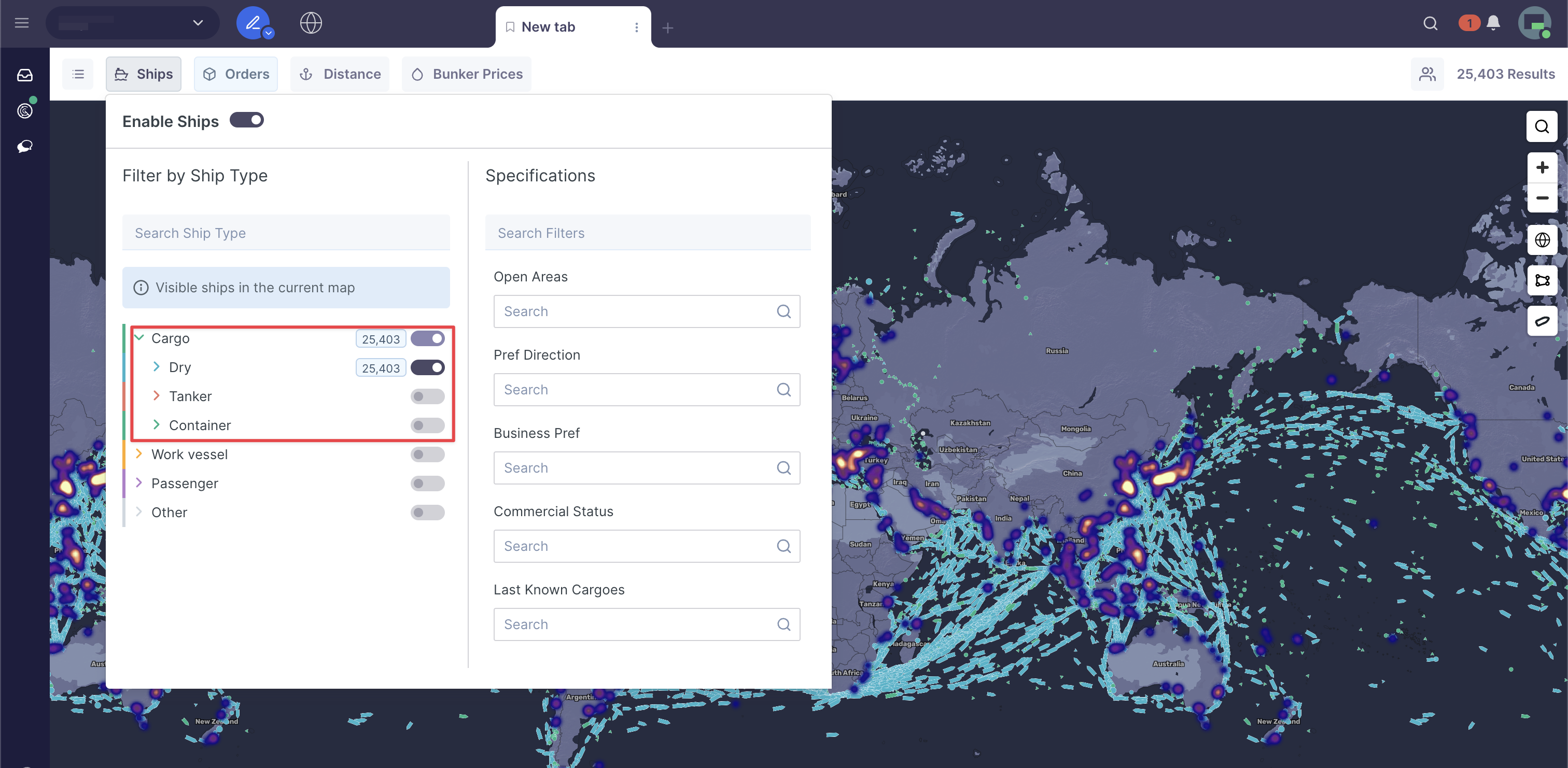Viewport: 1568px width, 768px height.
Task: Enable the Passenger ship type toggle
Action: [x=427, y=484]
